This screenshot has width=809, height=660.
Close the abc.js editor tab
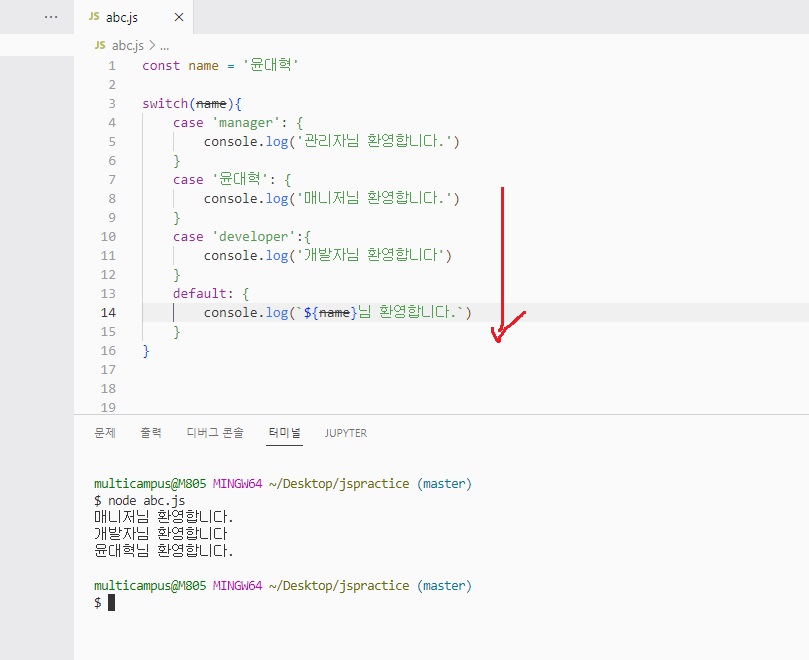pyautogui.click(x=179, y=17)
